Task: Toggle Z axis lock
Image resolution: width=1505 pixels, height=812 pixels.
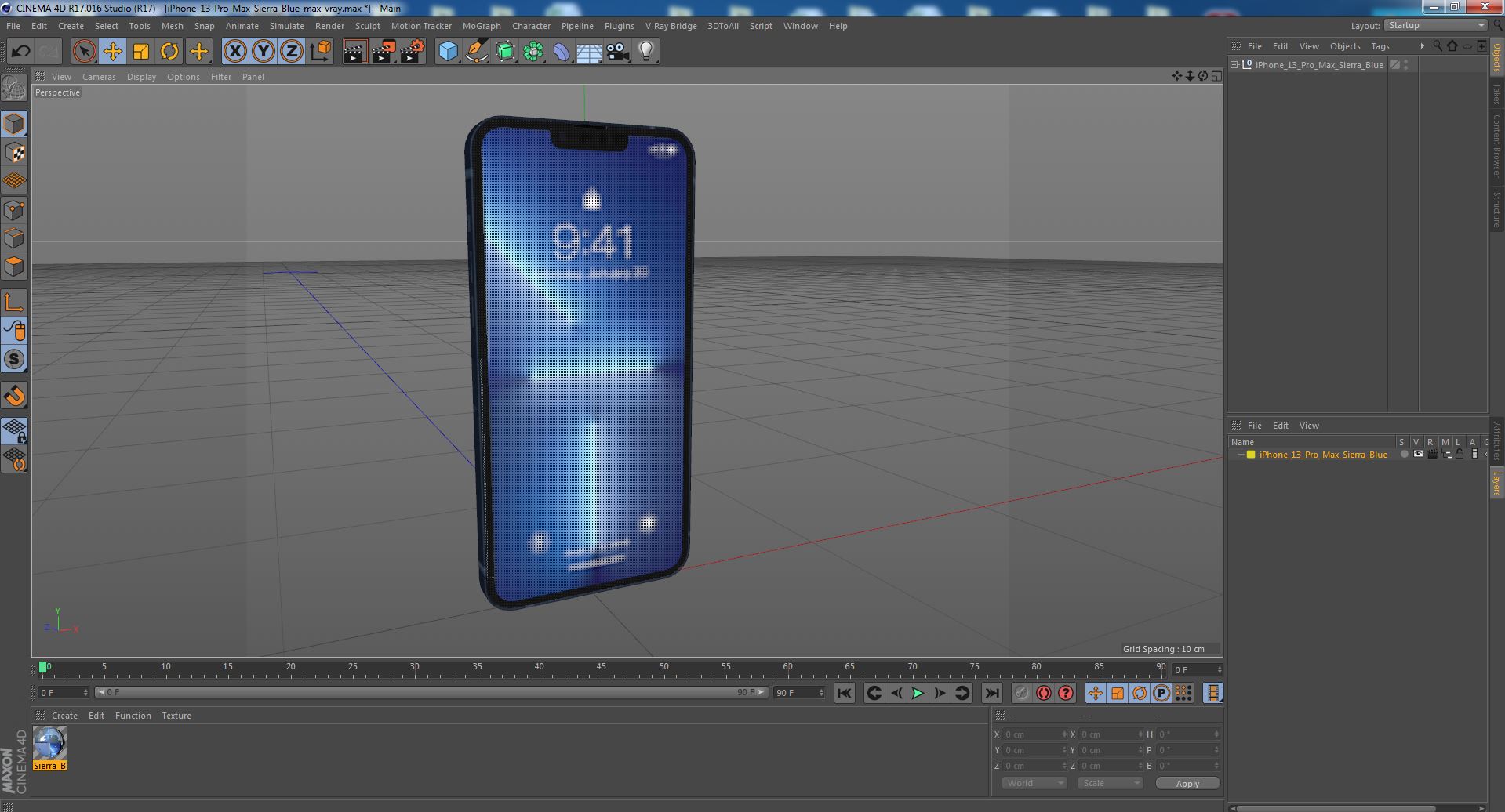Action: pos(292,52)
